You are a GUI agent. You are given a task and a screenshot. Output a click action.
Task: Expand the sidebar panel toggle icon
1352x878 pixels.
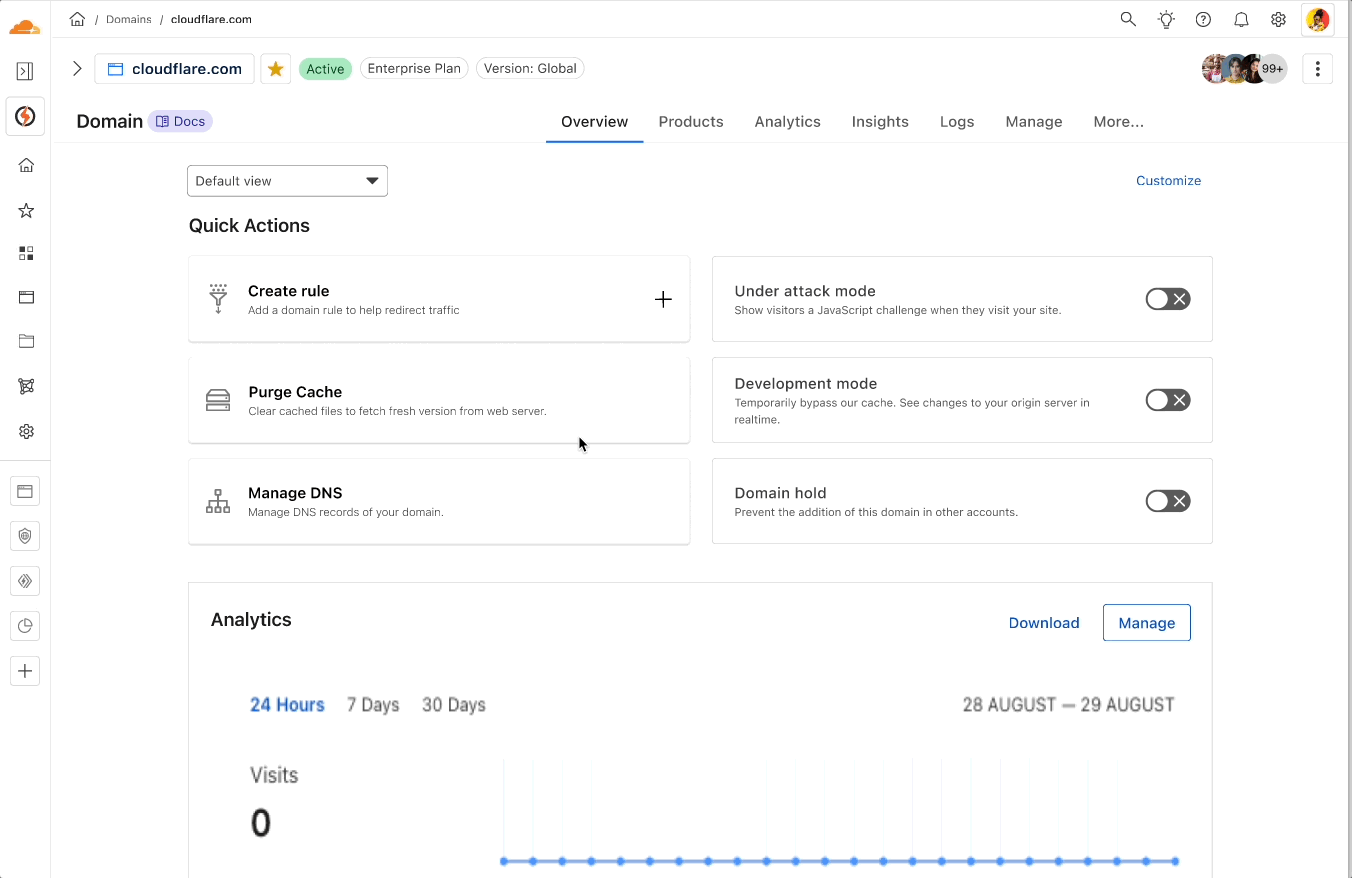(26, 71)
